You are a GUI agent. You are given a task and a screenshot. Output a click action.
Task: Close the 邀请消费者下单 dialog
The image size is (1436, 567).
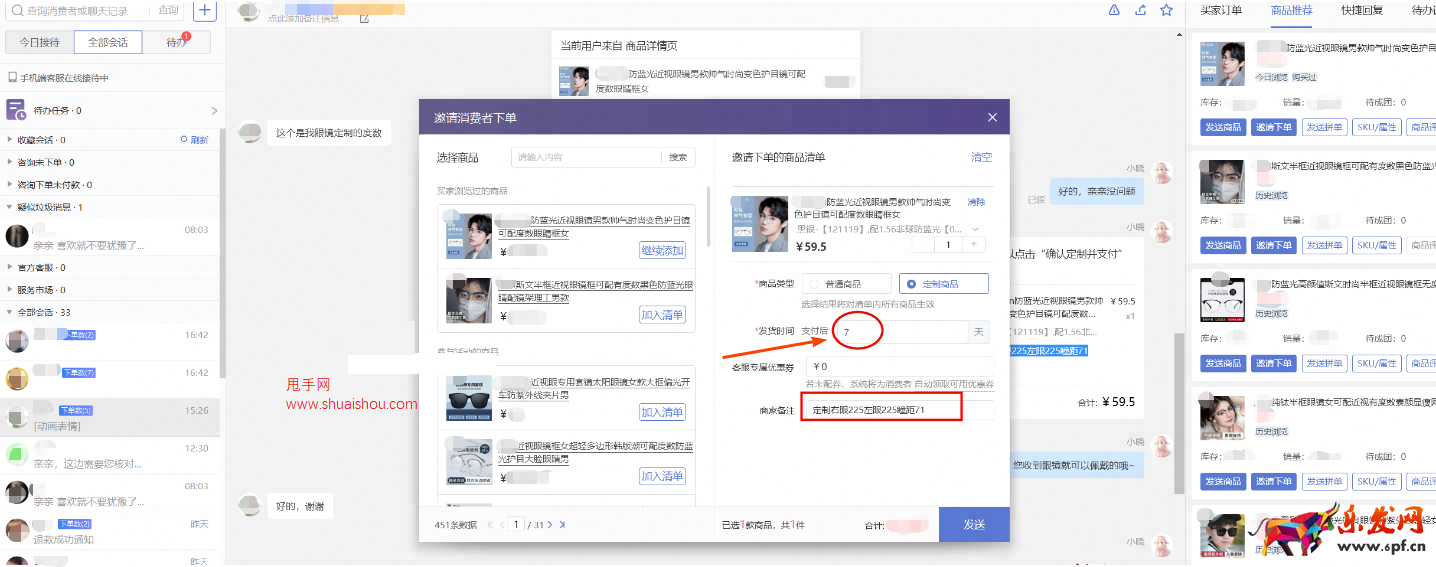[x=992, y=117]
